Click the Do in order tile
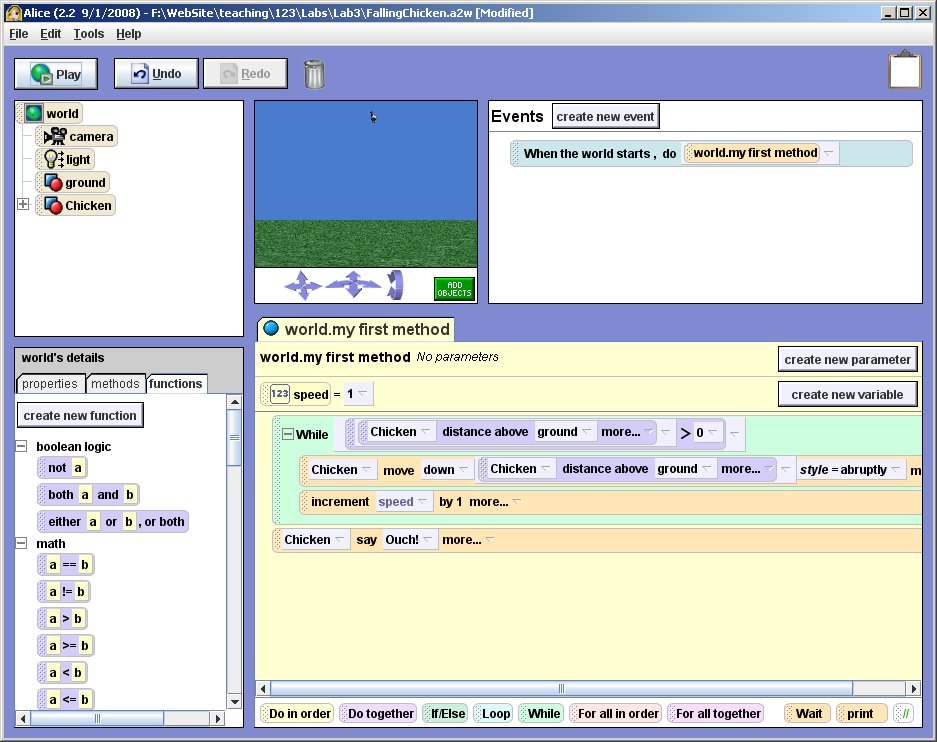 [x=296, y=713]
